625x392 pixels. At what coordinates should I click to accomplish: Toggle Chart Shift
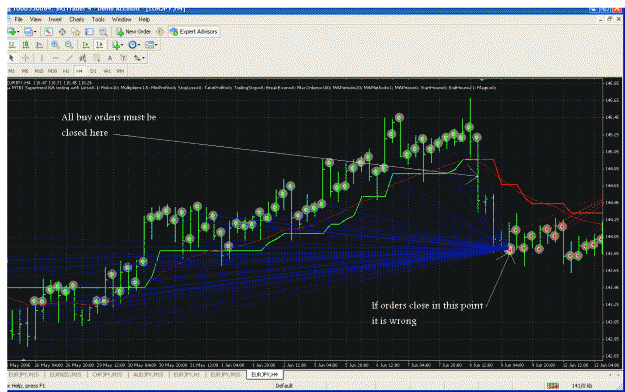click(x=100, y=45)
